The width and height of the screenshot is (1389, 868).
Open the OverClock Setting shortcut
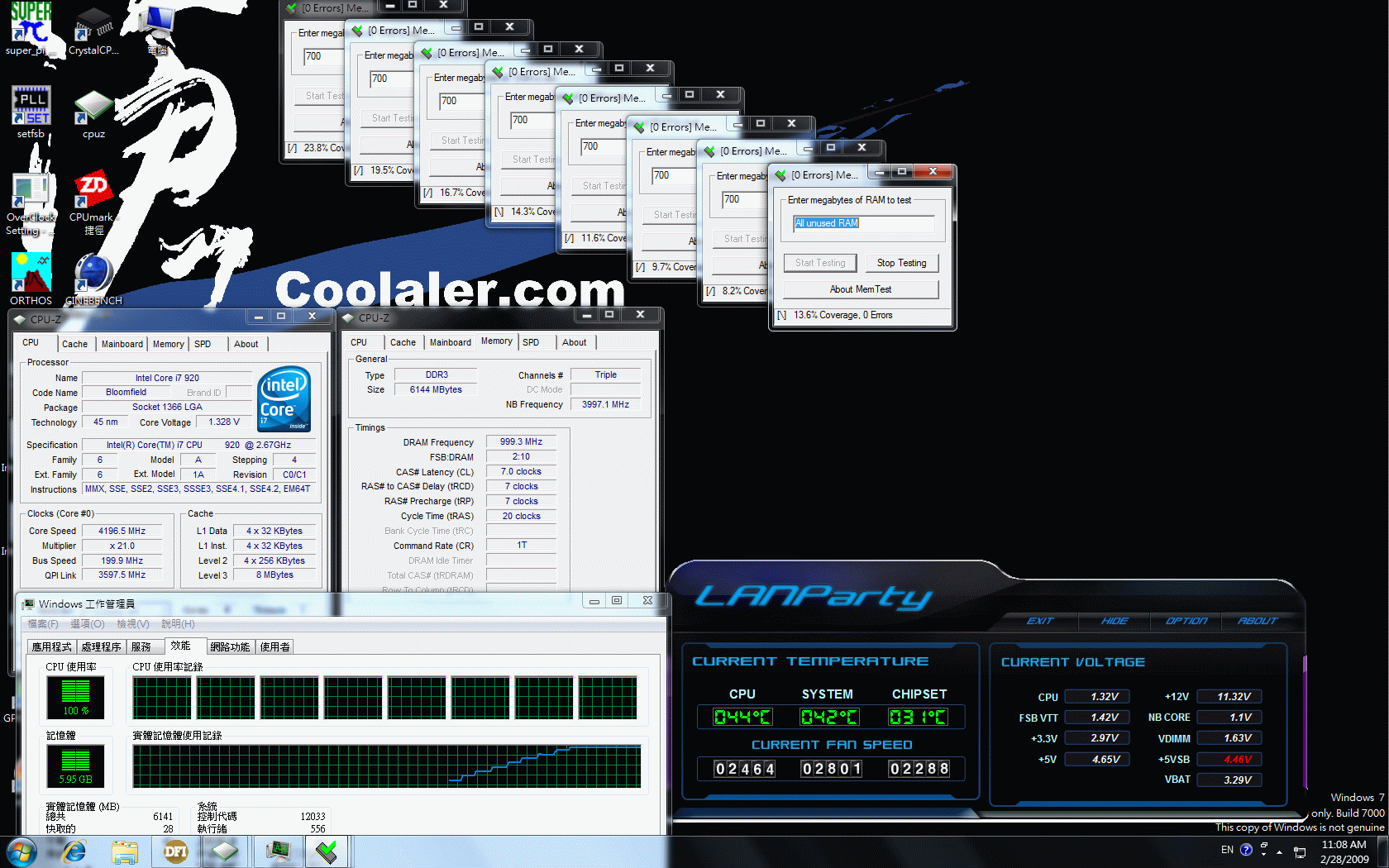(31, 205)
